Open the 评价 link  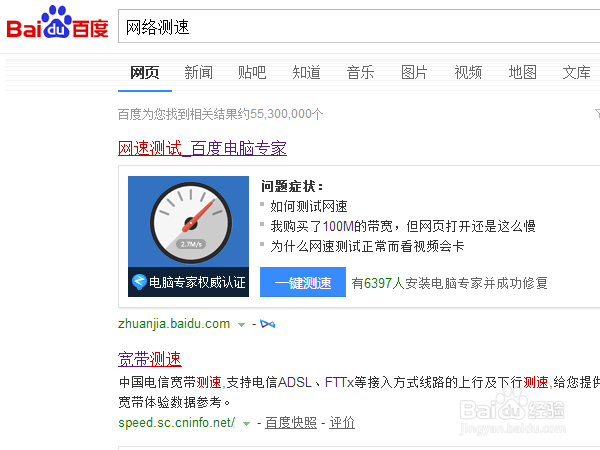tap(342, 422)
